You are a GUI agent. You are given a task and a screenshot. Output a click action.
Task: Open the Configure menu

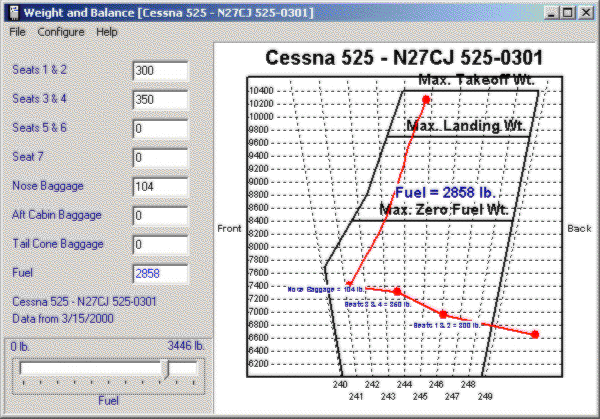[x=61, y=32]
